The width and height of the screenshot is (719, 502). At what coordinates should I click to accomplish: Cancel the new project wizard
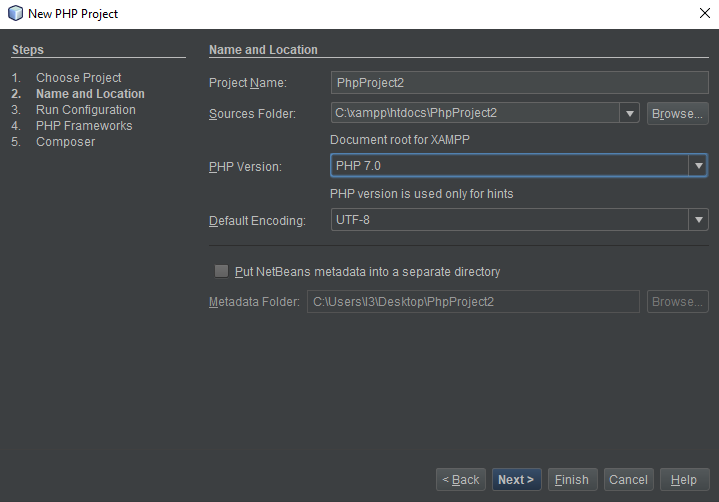coord(628,480)
